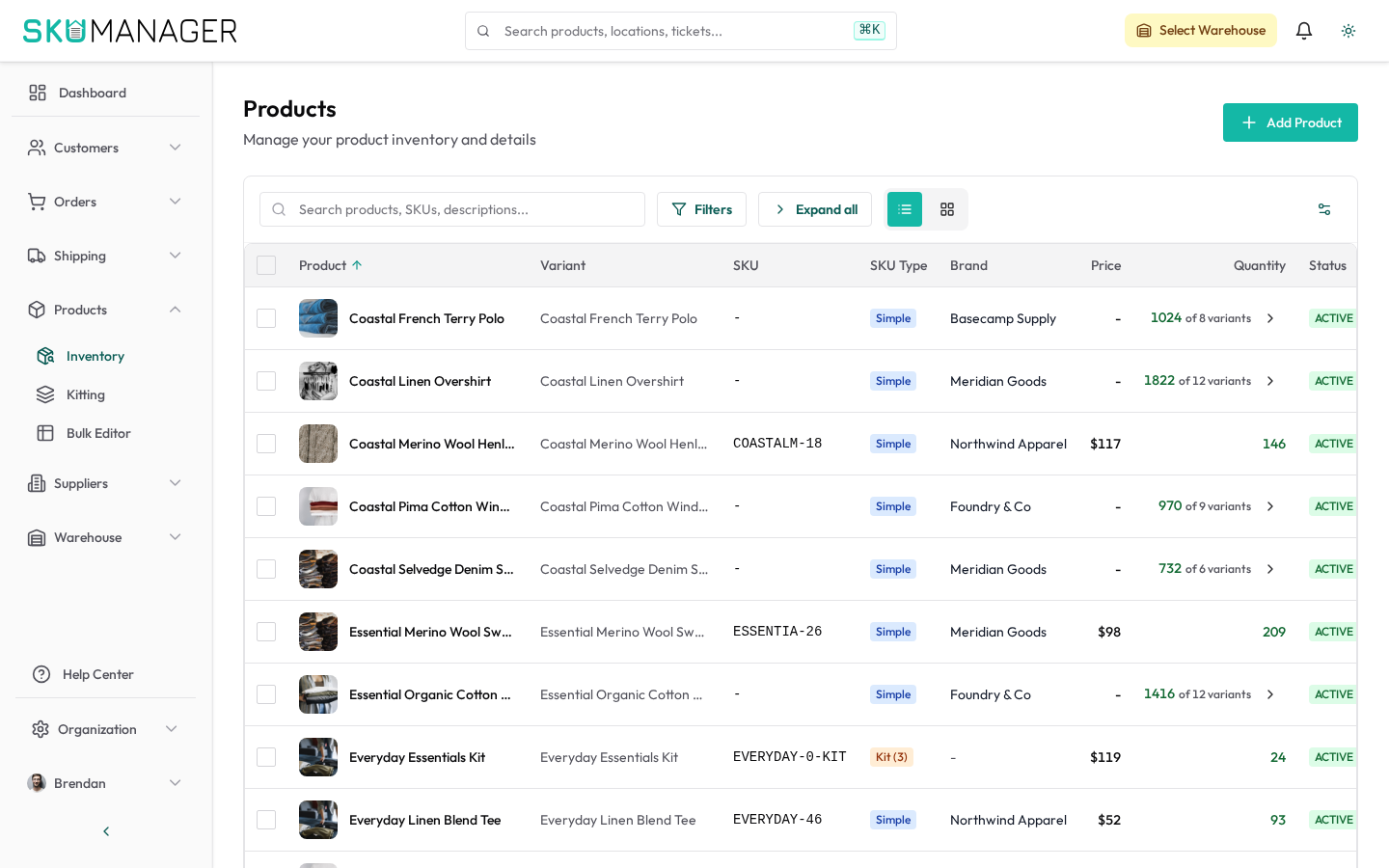Open Coastal Merino Wool Henley product name
This screenshot has width=1389, height=868.
[431, 444]
